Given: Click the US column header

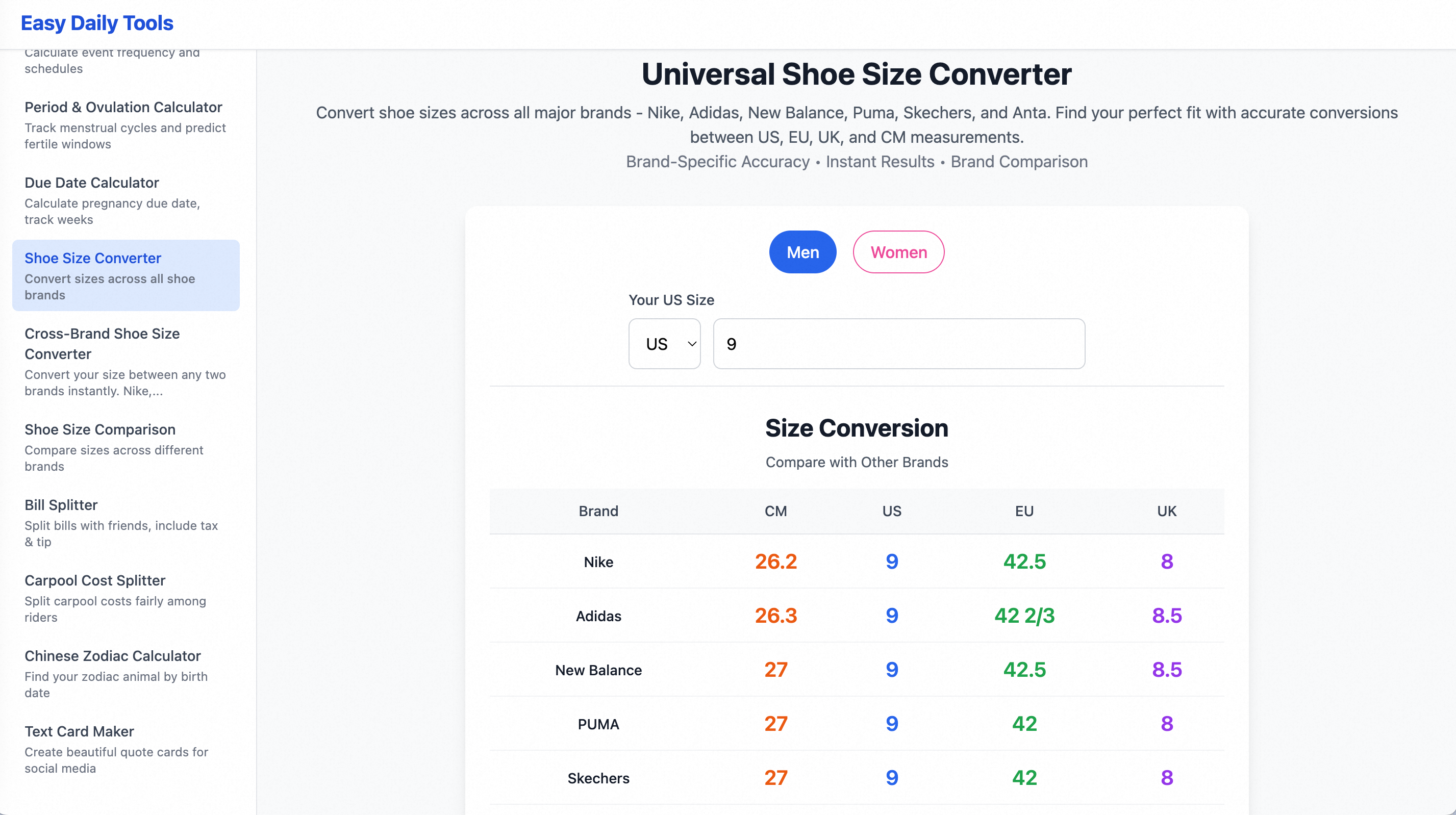Looking at the screenshot, I should 892,511.
